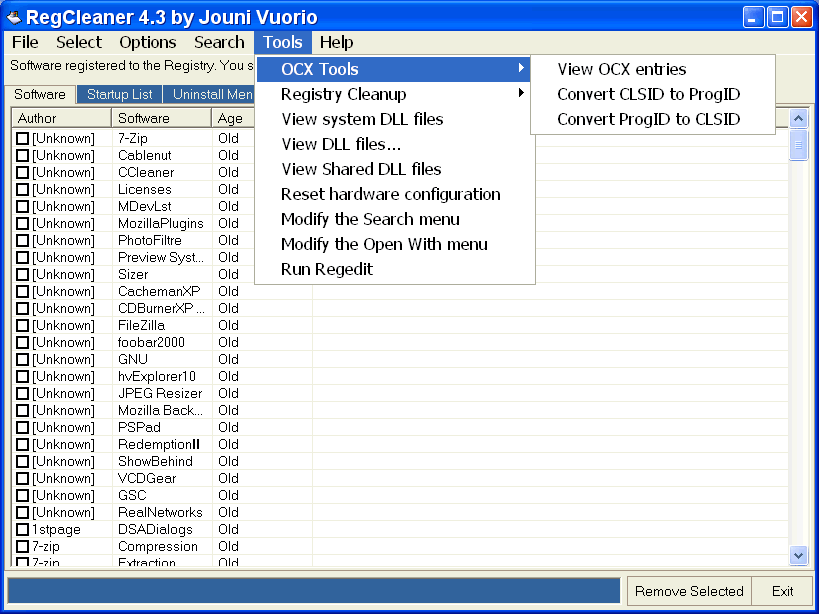Select the ShowBehind software entry
819x614 pixels.
[x=155, y=462]
